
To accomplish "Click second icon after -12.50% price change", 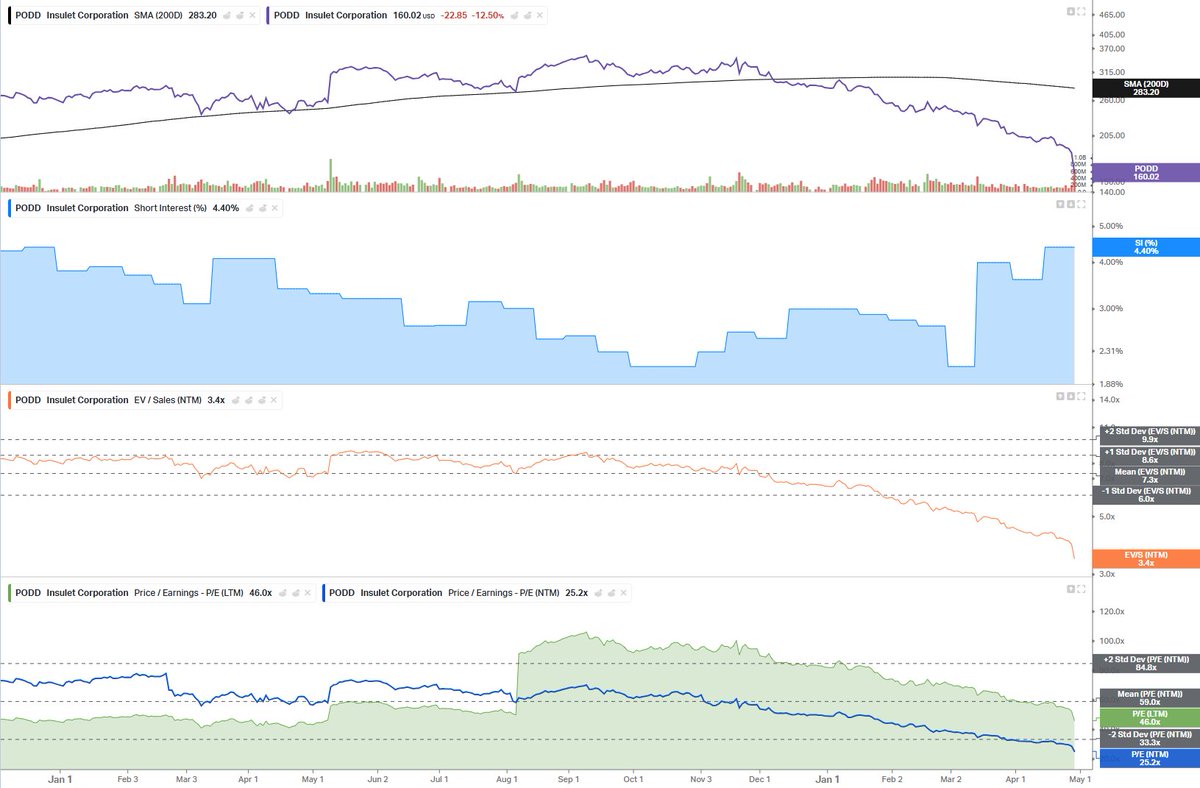I will coord(527,15).
